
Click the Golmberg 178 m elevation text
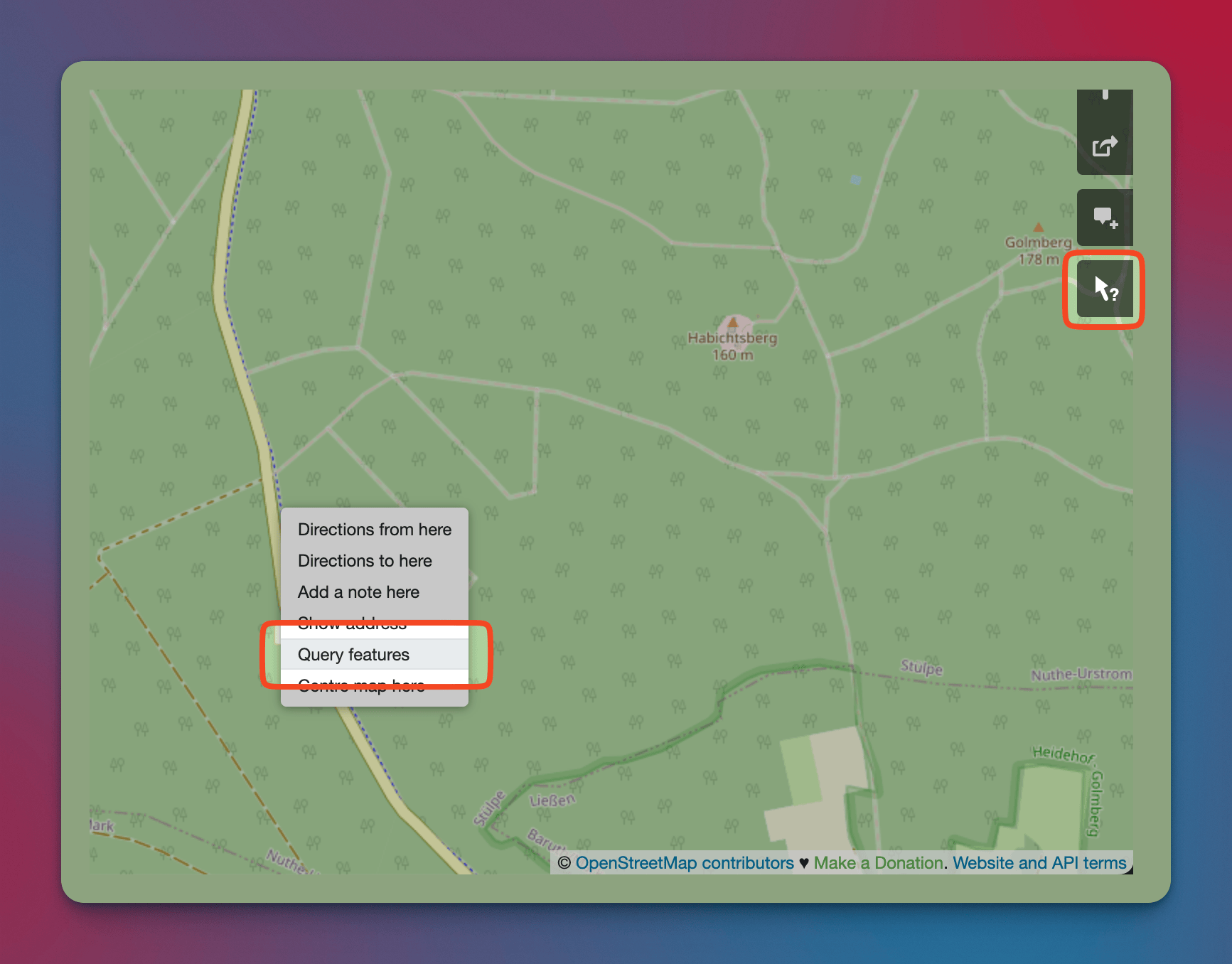(x=1038, y=259)
